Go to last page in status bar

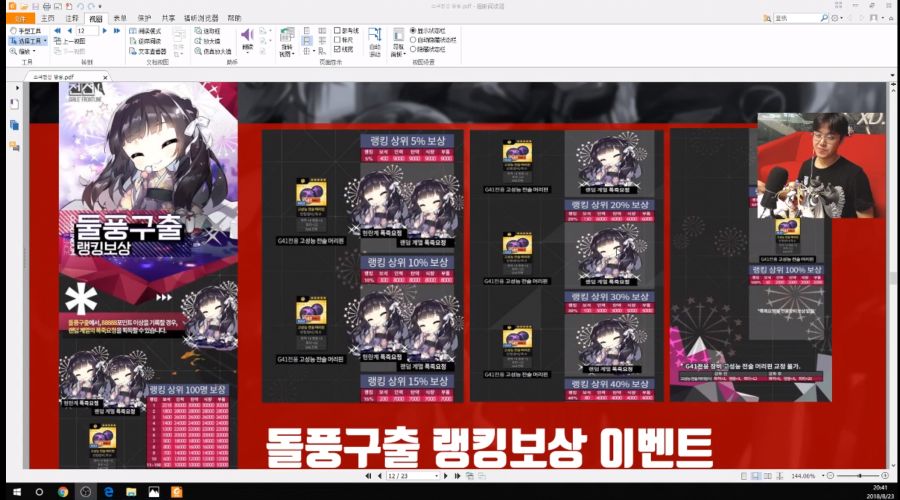pyautogui.click(x=457, y=476)
